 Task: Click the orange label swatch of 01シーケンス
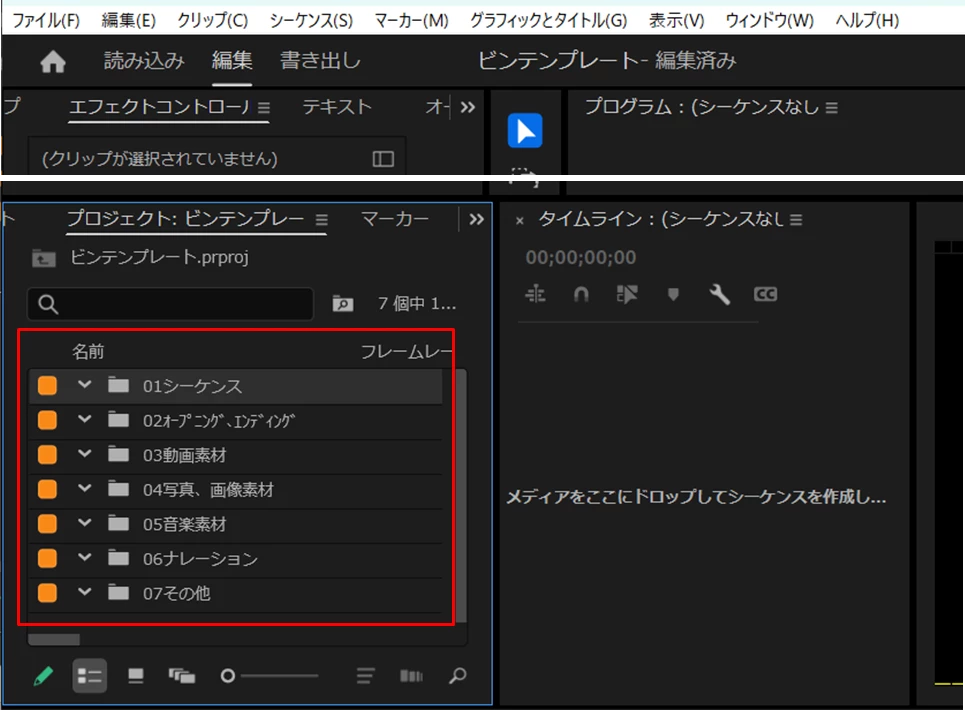pyautogui.click(x=47, y=385)
